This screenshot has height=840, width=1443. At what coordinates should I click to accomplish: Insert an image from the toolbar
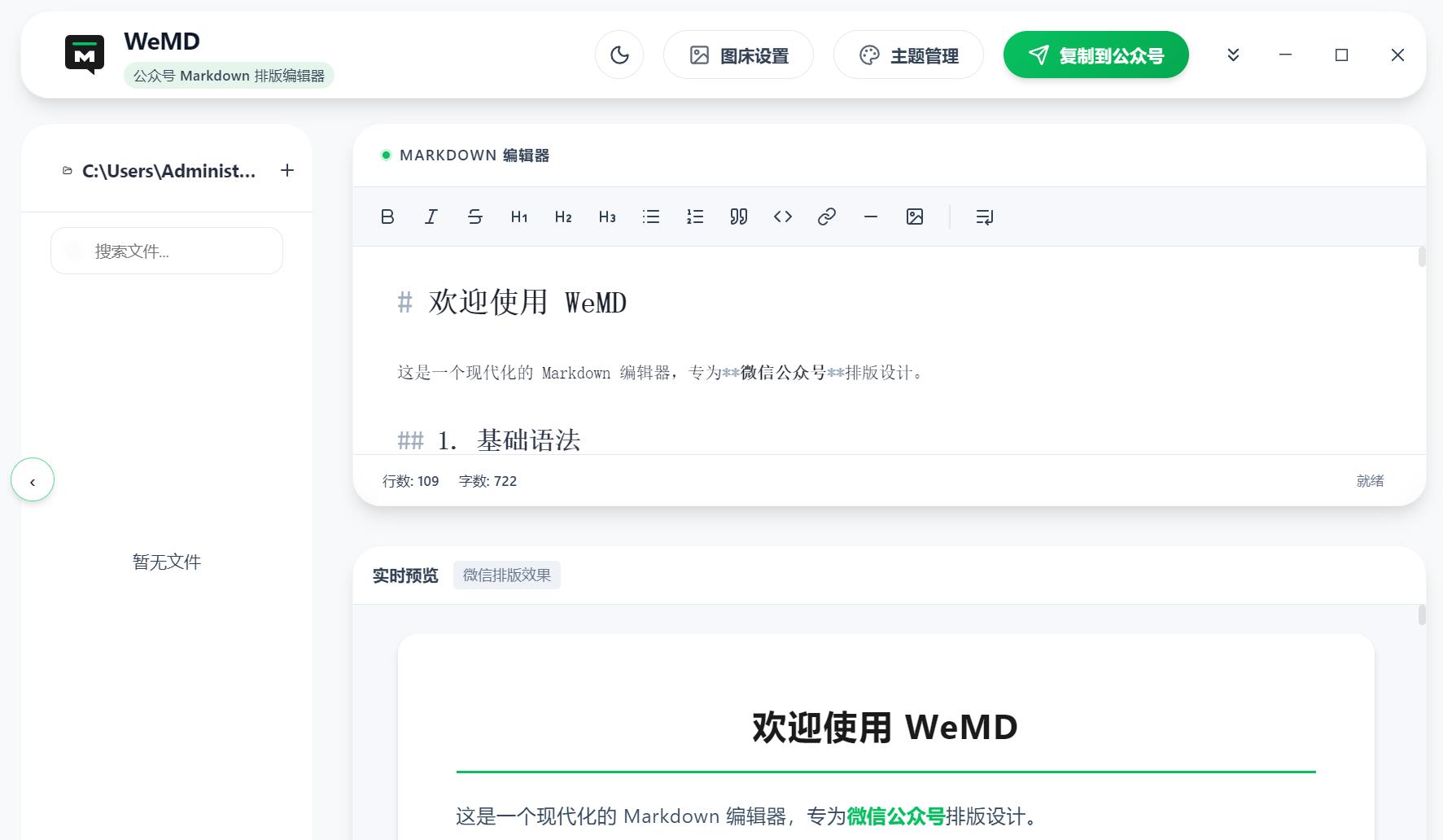(915, 217)
